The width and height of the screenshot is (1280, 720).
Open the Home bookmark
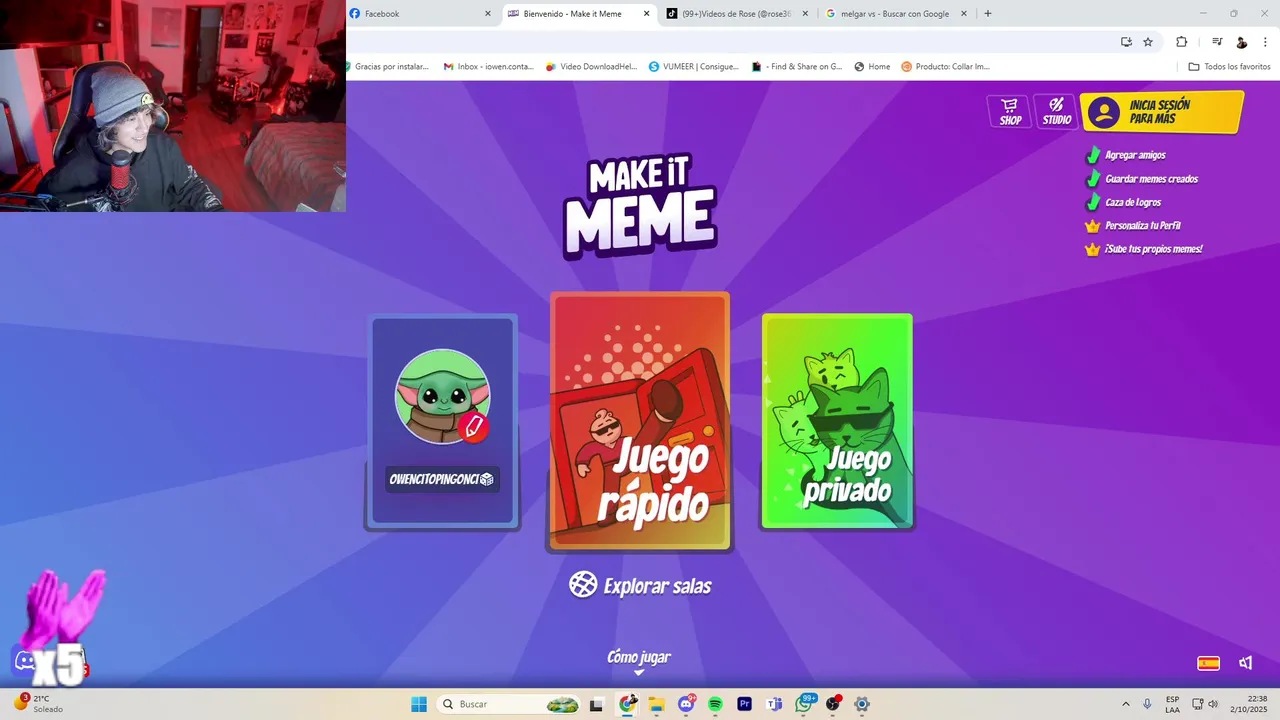pyautogui.click(x=873, y=67)
